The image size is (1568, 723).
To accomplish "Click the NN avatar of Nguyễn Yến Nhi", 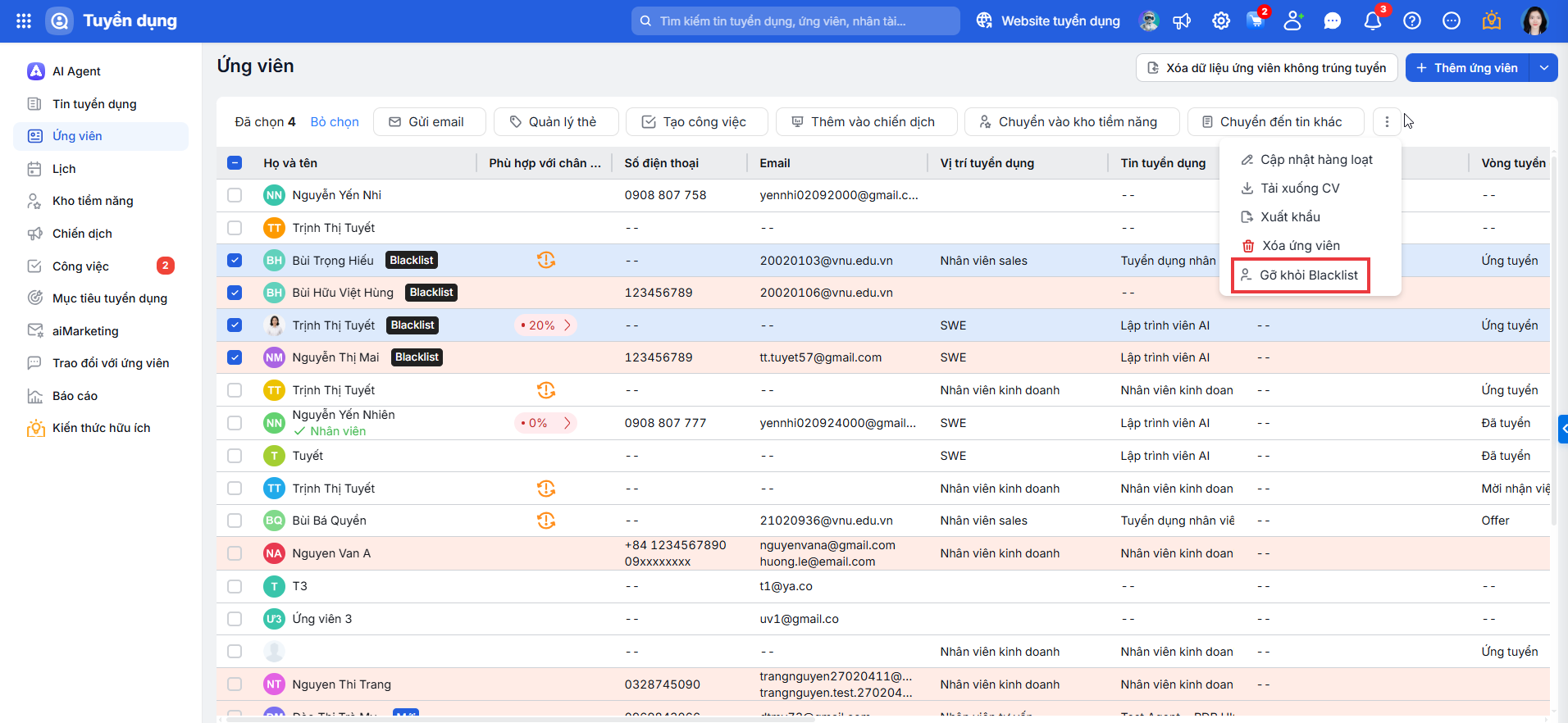I will click(x=274, y=195).
